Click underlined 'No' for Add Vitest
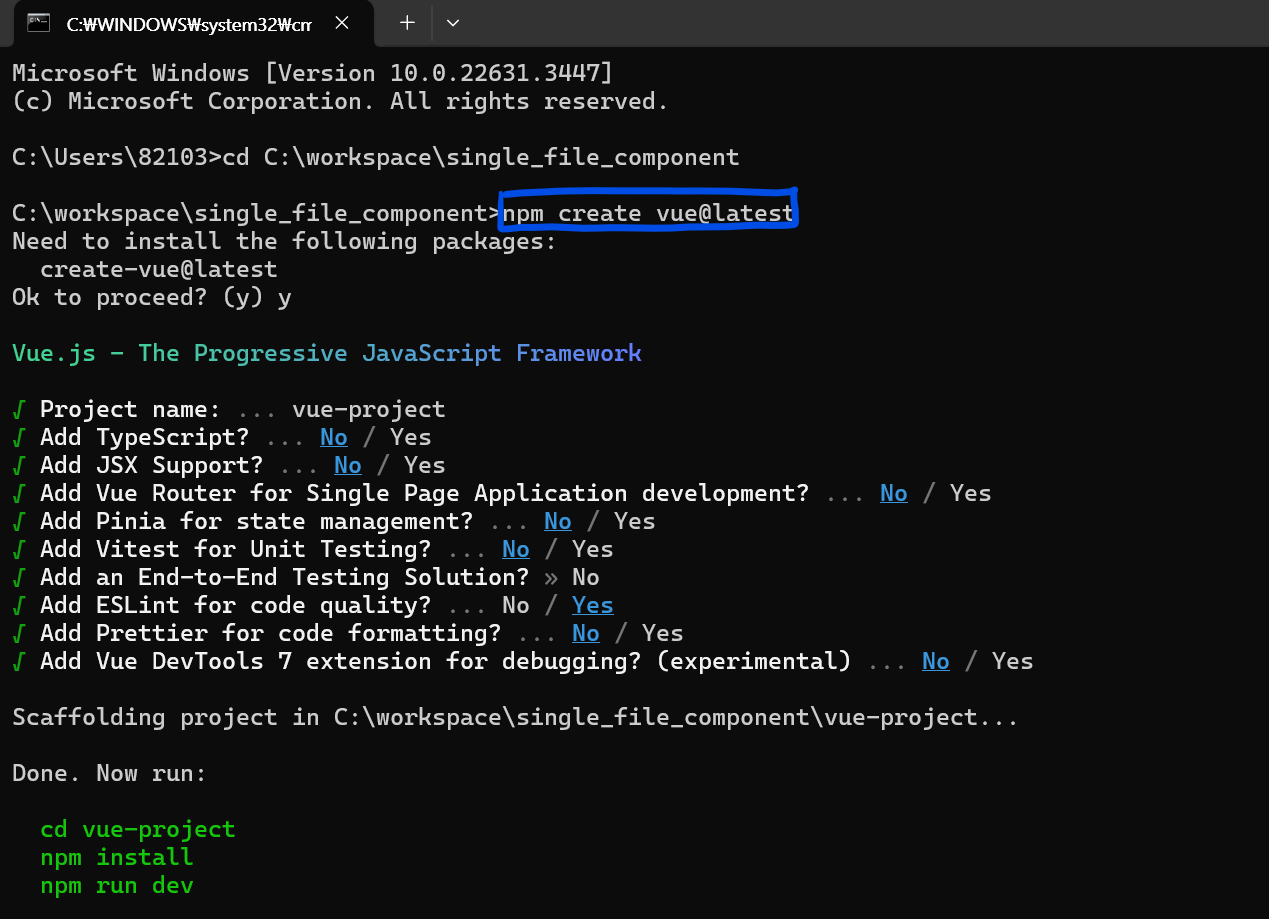The image size is (1269, 919). point(516,549)
